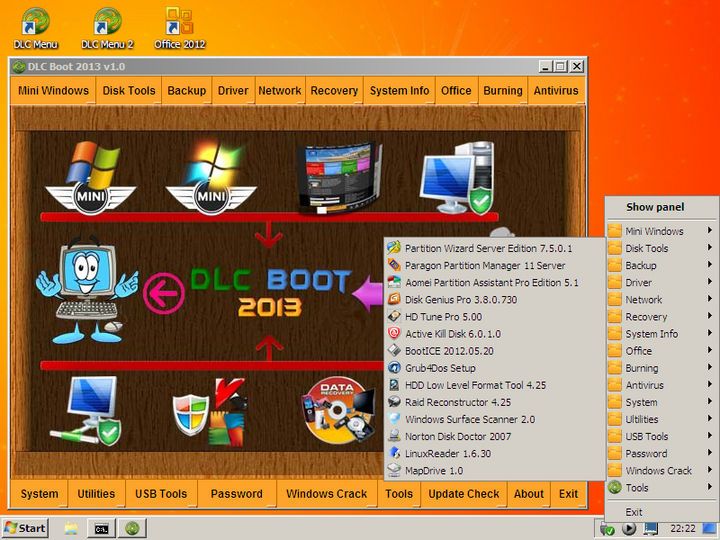Click the Mini Windows 7 logo icon
This screenshot has height=540, width=720.
click(211, 178)
